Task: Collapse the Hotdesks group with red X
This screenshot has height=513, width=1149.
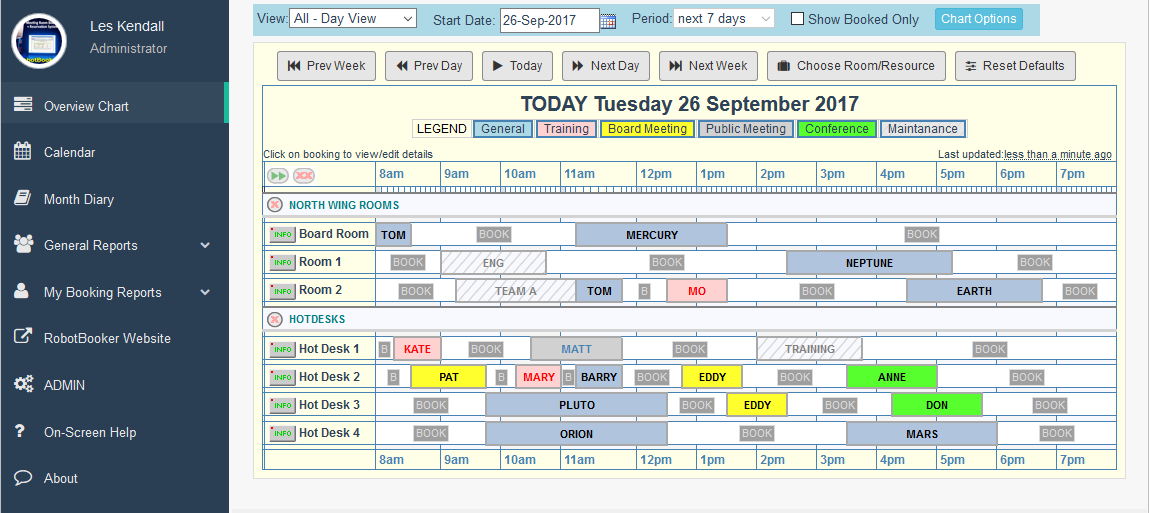Action: tap(275, 320)
